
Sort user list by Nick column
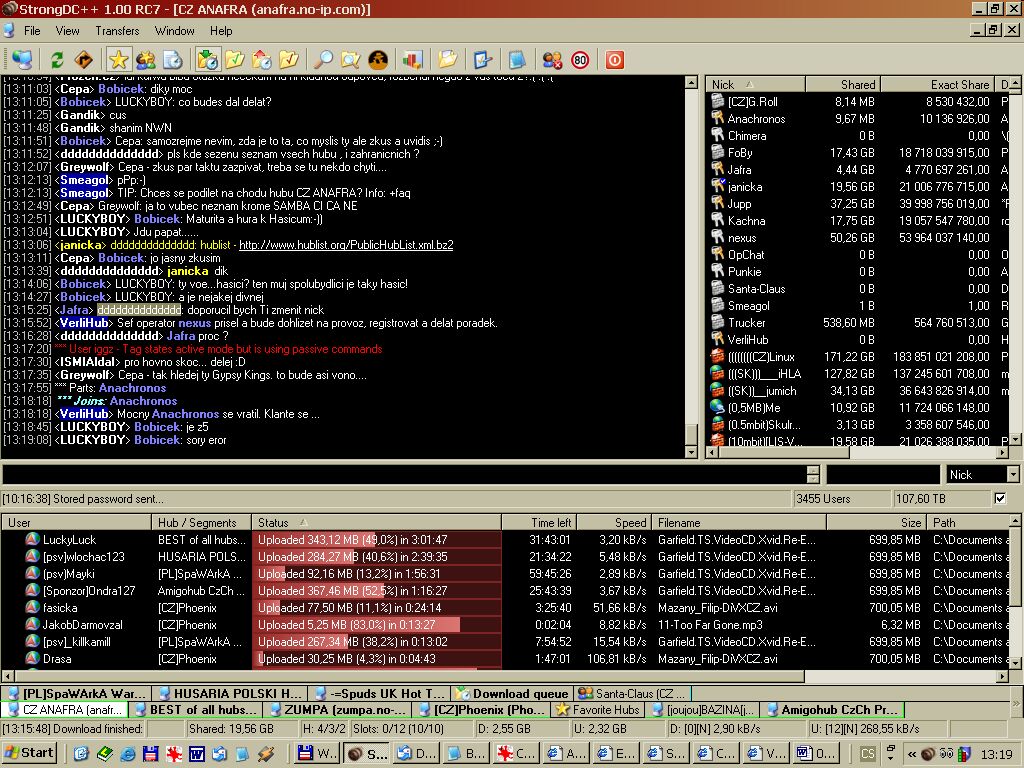pyautogui.click(x=756, y=84)
